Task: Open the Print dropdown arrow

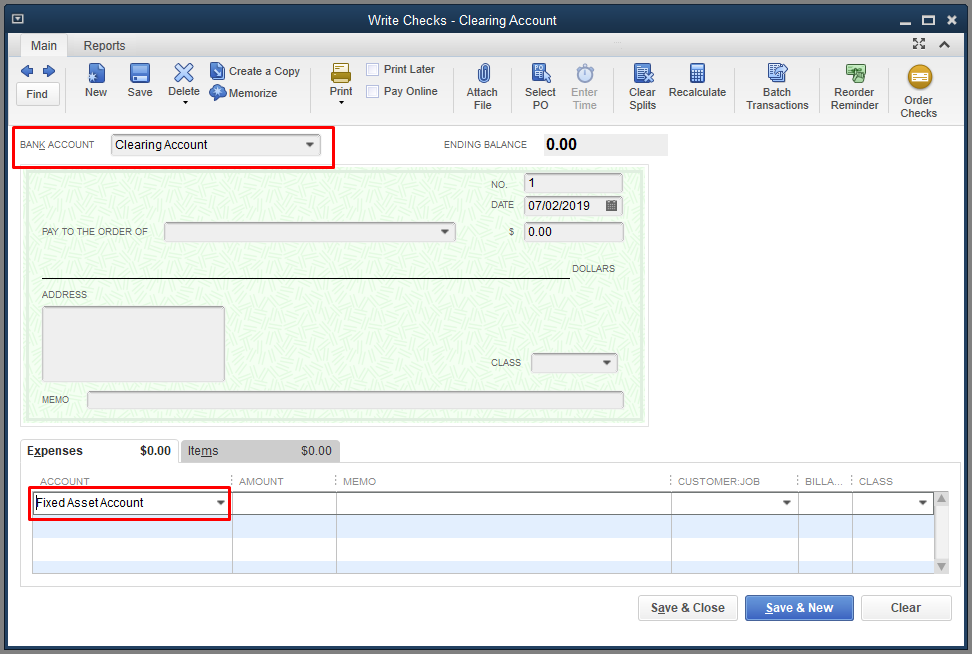Action: click(342, 103)
